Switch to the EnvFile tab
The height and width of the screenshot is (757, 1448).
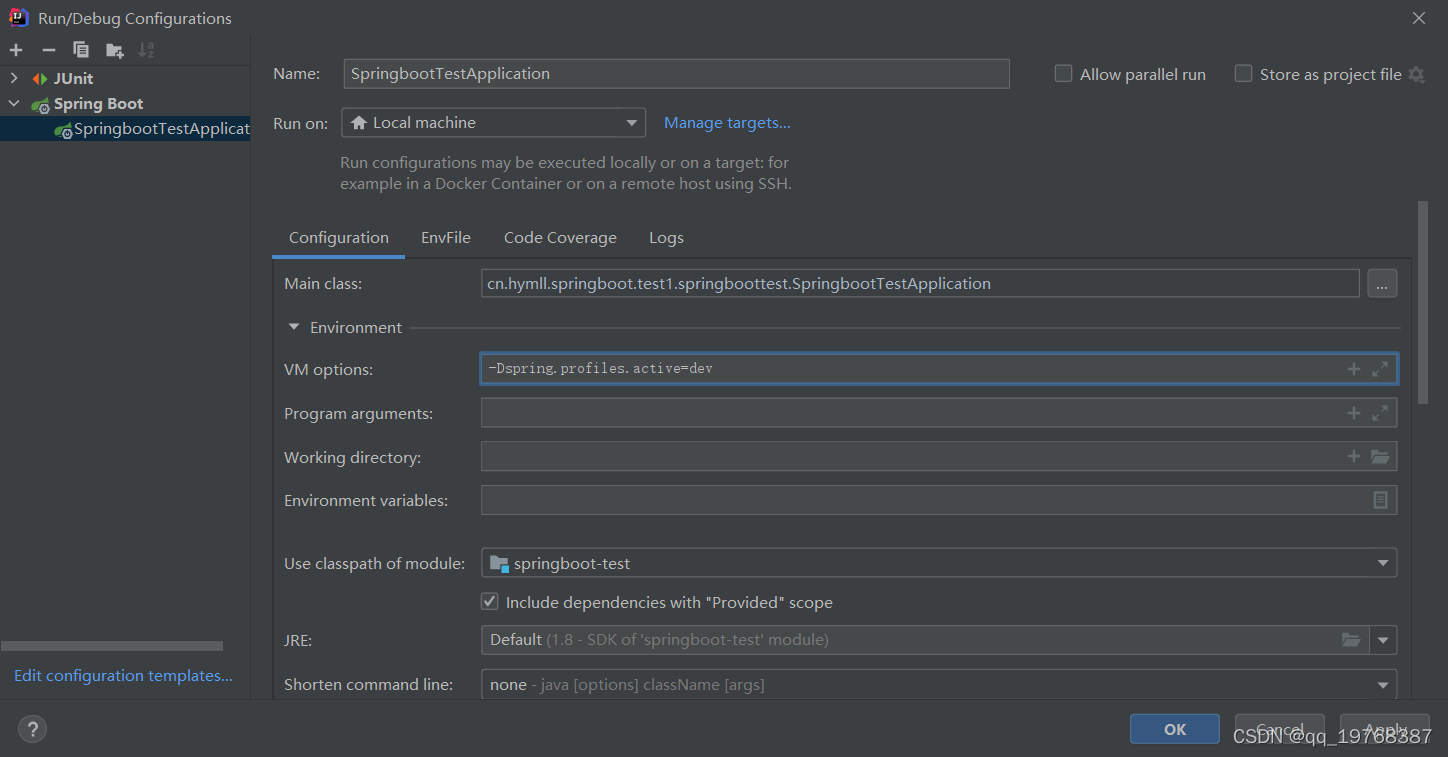pyautogui.click(x=446, y=238)
